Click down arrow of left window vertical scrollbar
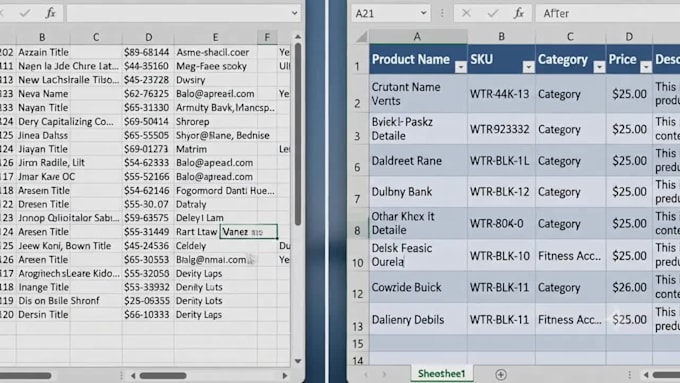Screen dimensions: 680x383 (x=298, y=361)
